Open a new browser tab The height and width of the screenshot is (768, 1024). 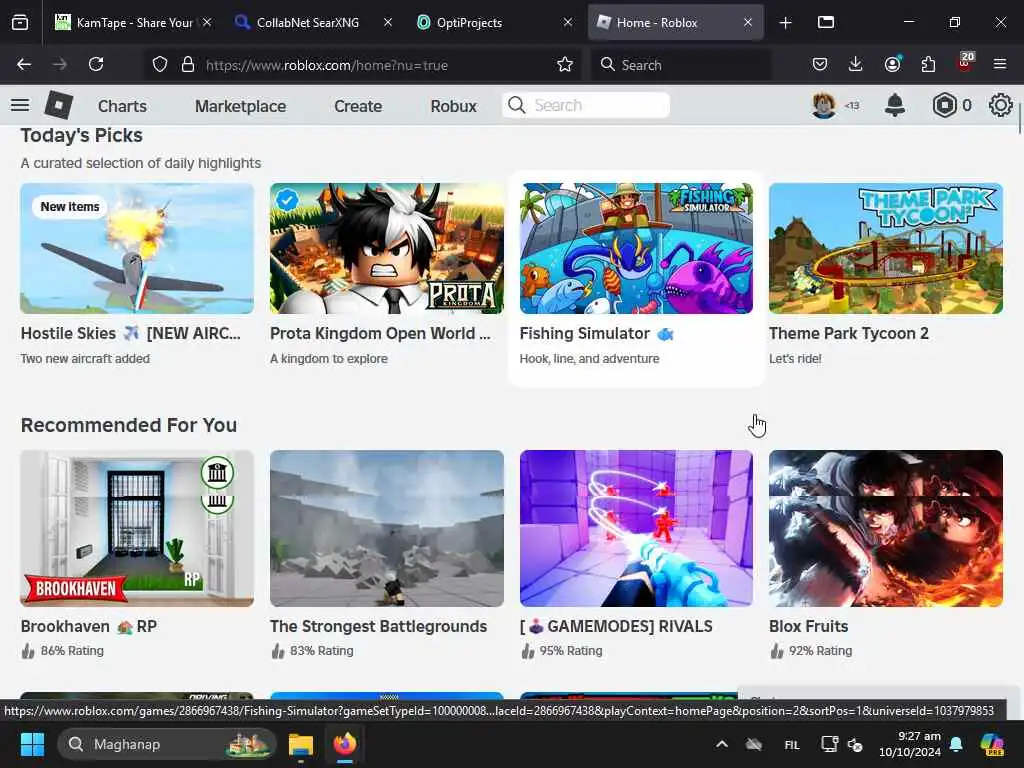point(786,23)
